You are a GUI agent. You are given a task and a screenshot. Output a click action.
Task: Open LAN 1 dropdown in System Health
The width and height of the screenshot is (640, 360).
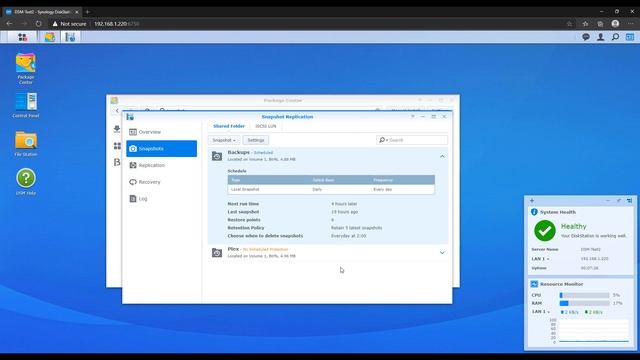pyautogui.click(x=540, y=259)
